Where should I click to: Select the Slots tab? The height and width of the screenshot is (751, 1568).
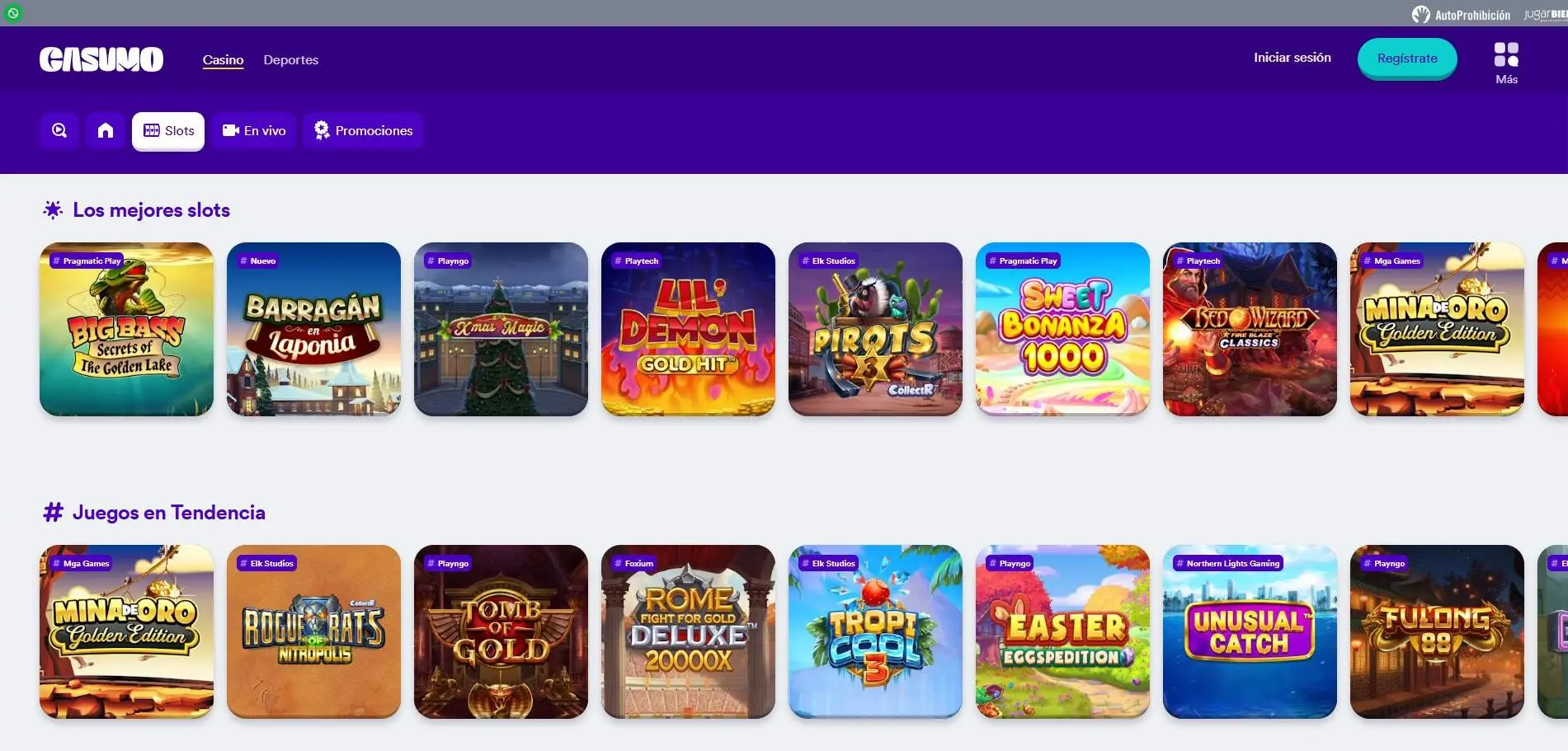[168, 130]
